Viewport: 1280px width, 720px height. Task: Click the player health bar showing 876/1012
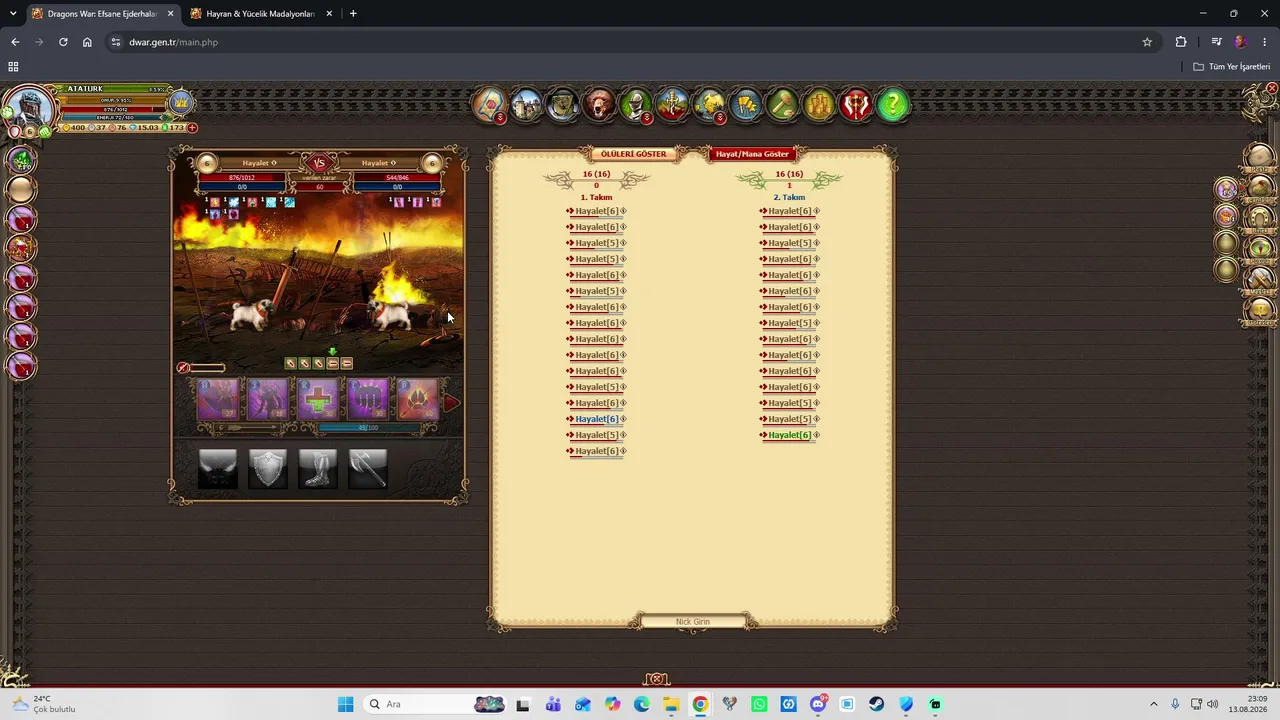[242, 178]
